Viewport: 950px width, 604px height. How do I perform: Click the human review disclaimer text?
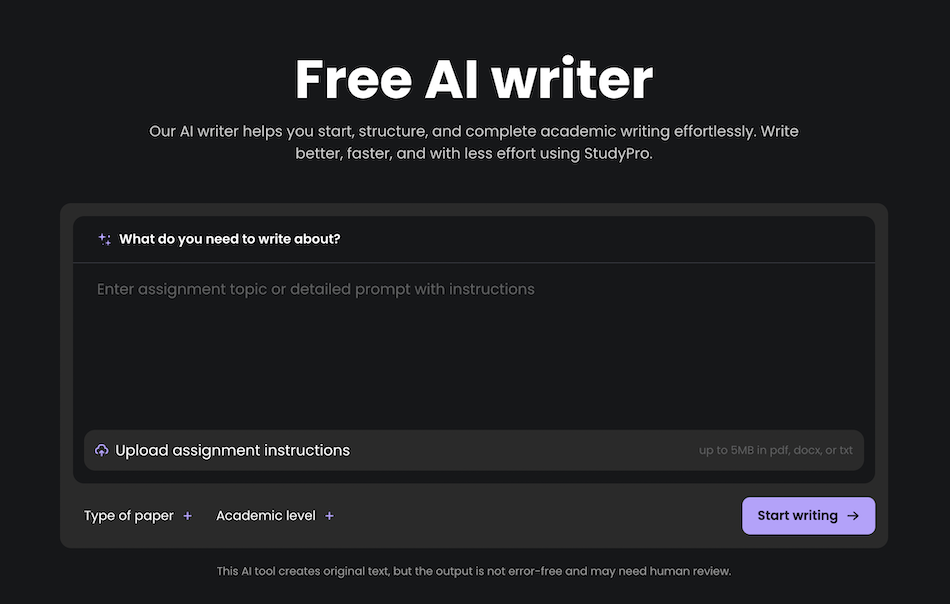tap(474, 572)
